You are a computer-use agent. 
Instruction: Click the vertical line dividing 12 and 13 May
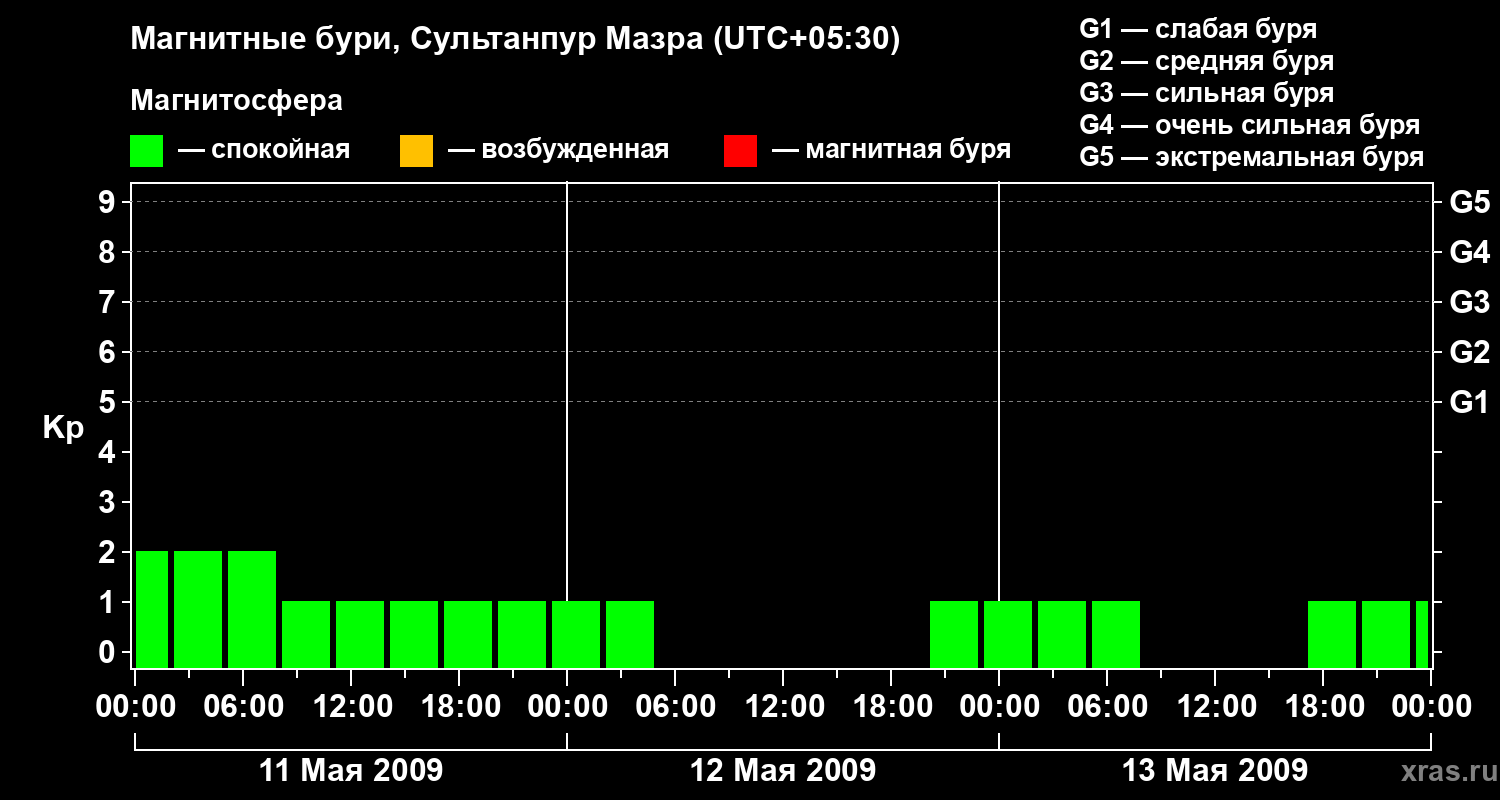click(x=999, y=400)
